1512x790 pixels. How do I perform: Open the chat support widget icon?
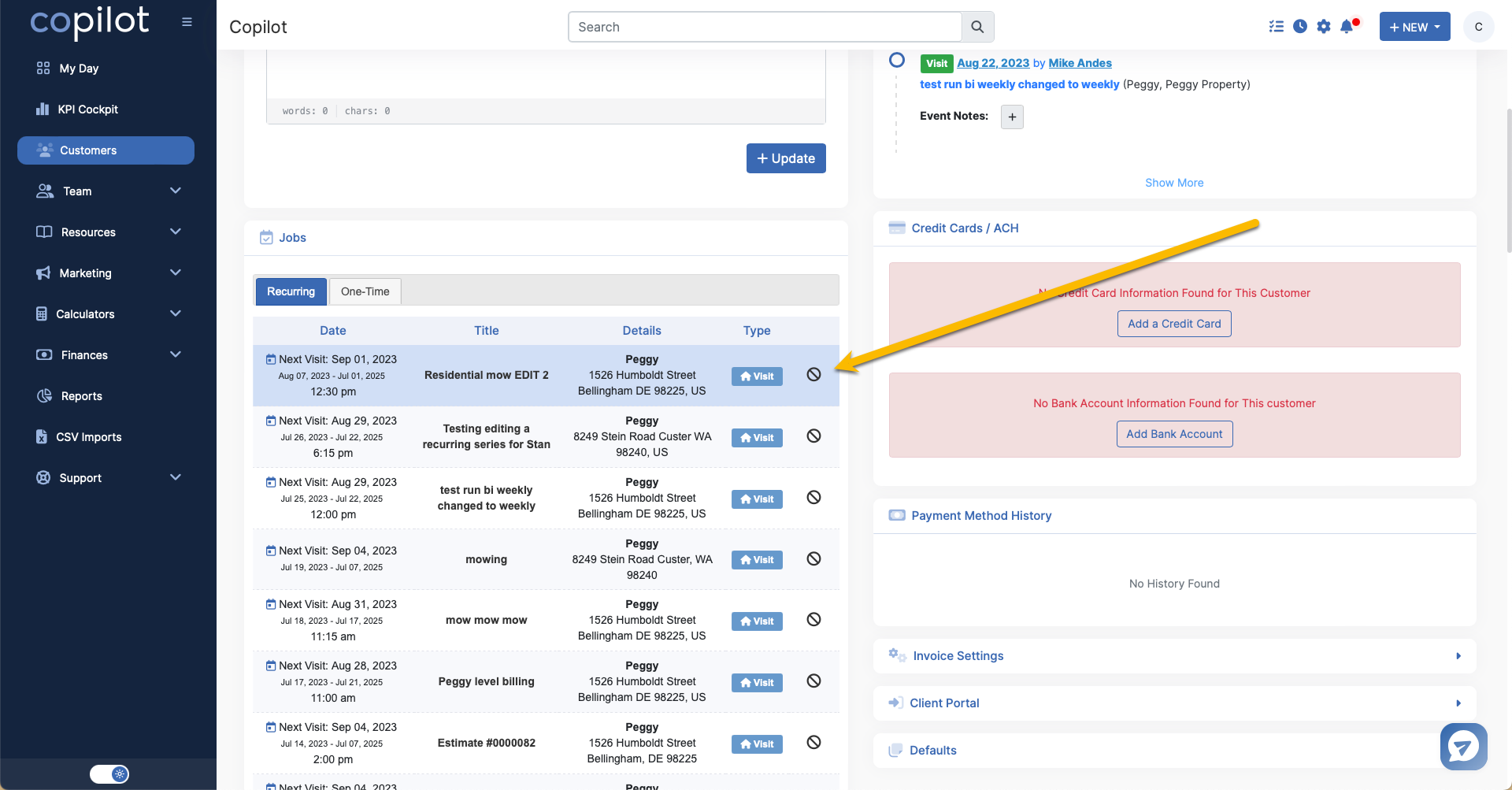(x=1463, y=746)
